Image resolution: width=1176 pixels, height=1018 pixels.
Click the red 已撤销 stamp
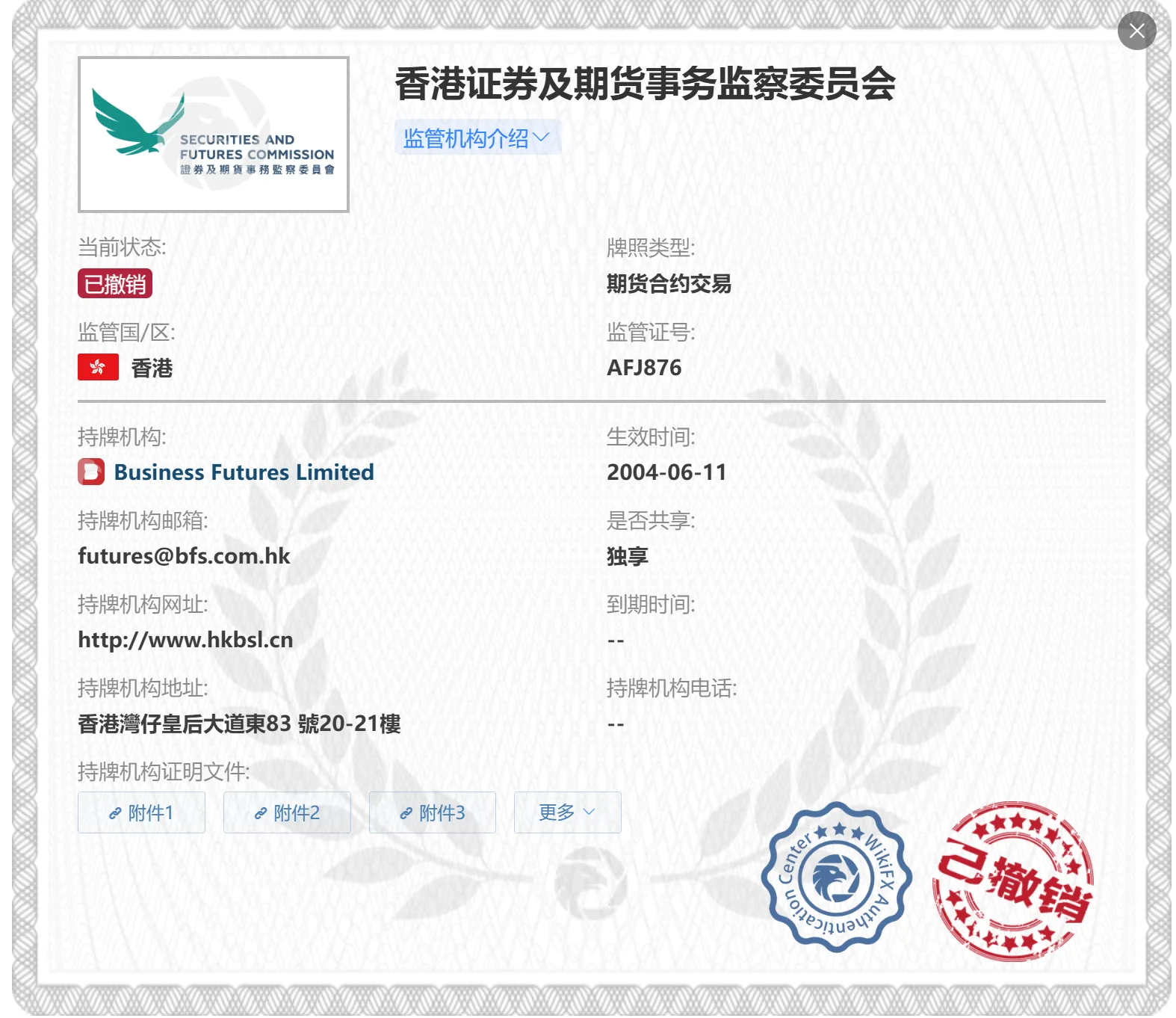click(1014, 882)
